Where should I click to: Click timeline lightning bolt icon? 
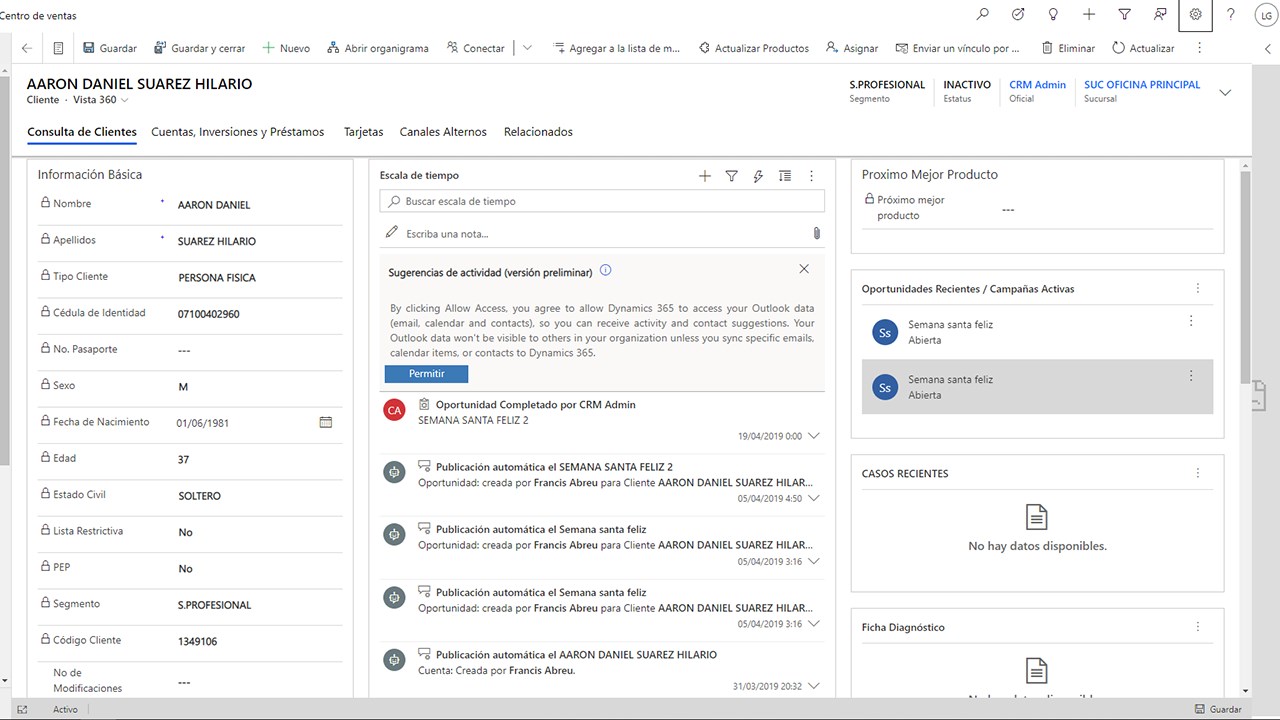(x=758, y=176)
